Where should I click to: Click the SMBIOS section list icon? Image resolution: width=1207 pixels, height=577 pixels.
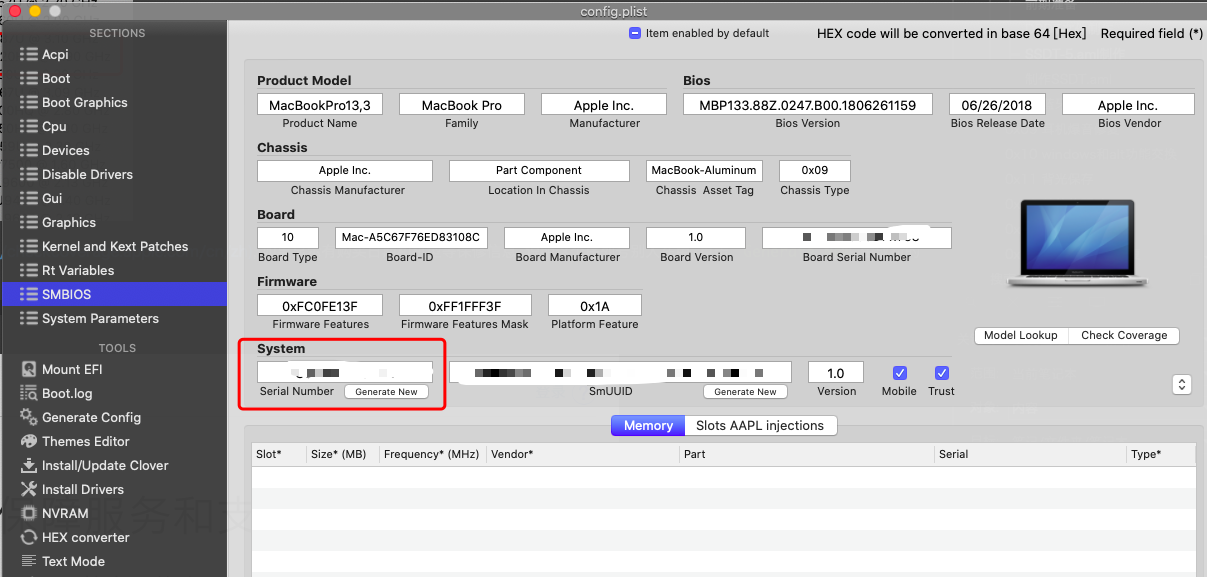(28, 294)
